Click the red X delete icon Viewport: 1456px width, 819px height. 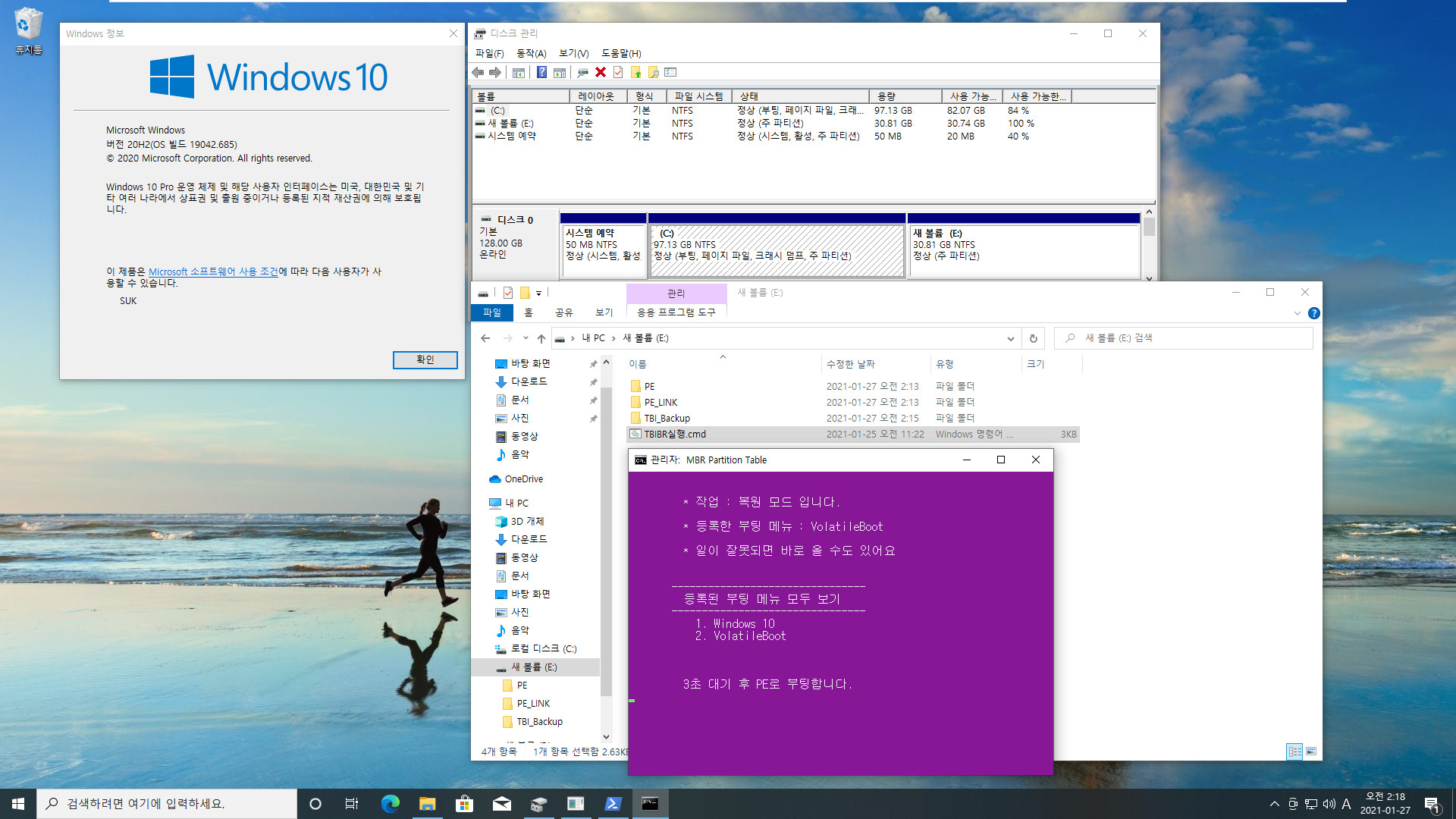point(601,73)
